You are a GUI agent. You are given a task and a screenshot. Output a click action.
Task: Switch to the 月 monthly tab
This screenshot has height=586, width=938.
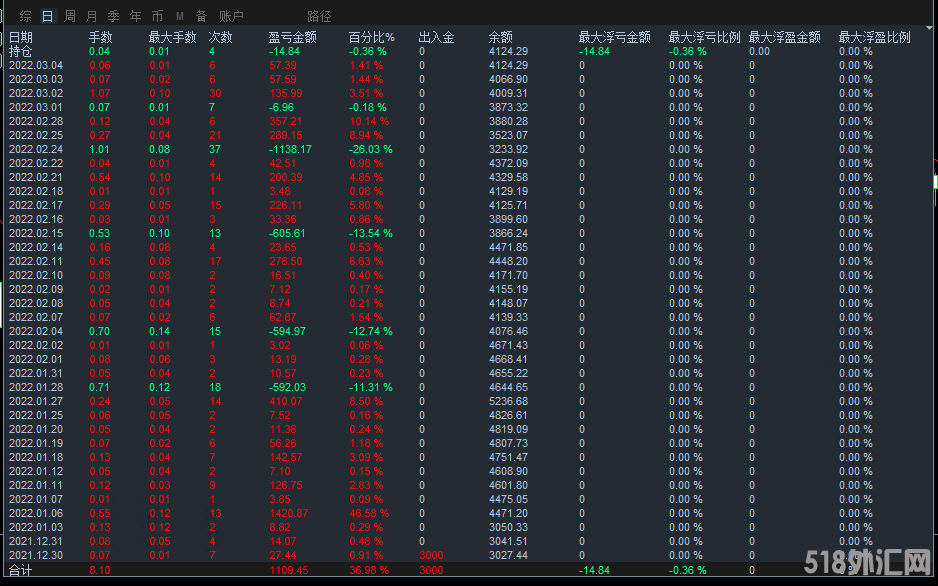coord(91,16)
